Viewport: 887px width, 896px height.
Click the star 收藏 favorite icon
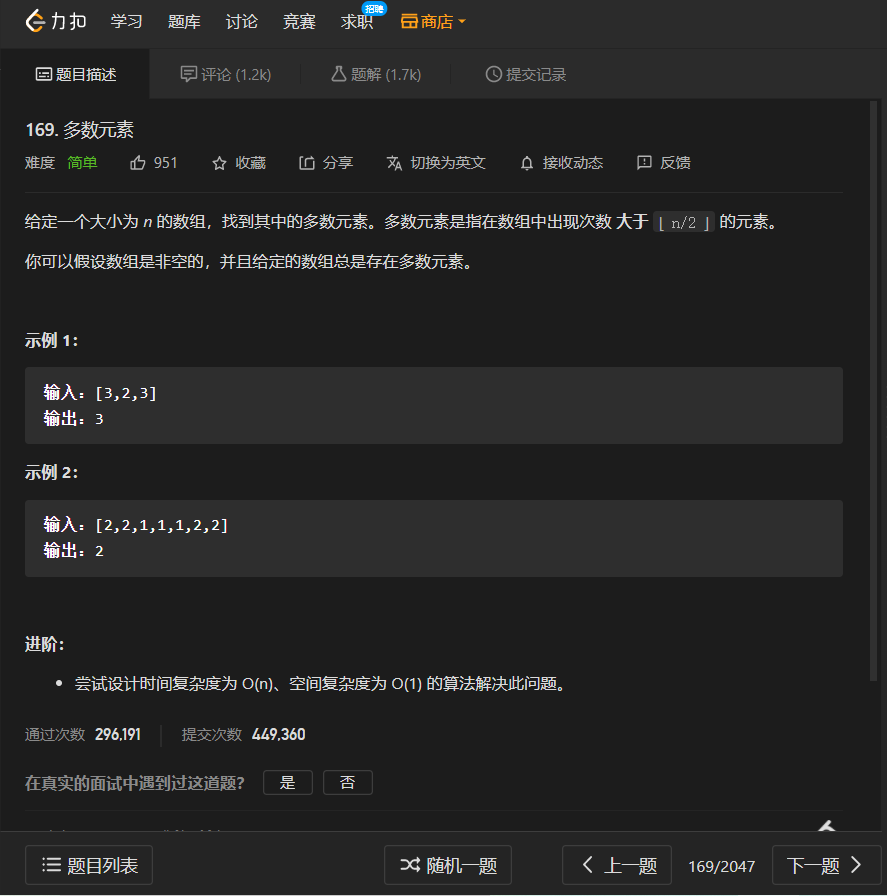(x=219, y=163)
